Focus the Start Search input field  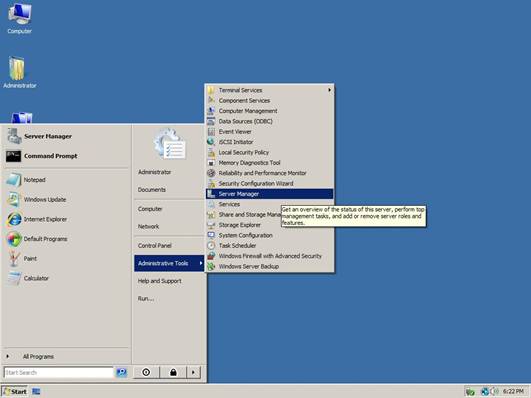coord(59,372)
